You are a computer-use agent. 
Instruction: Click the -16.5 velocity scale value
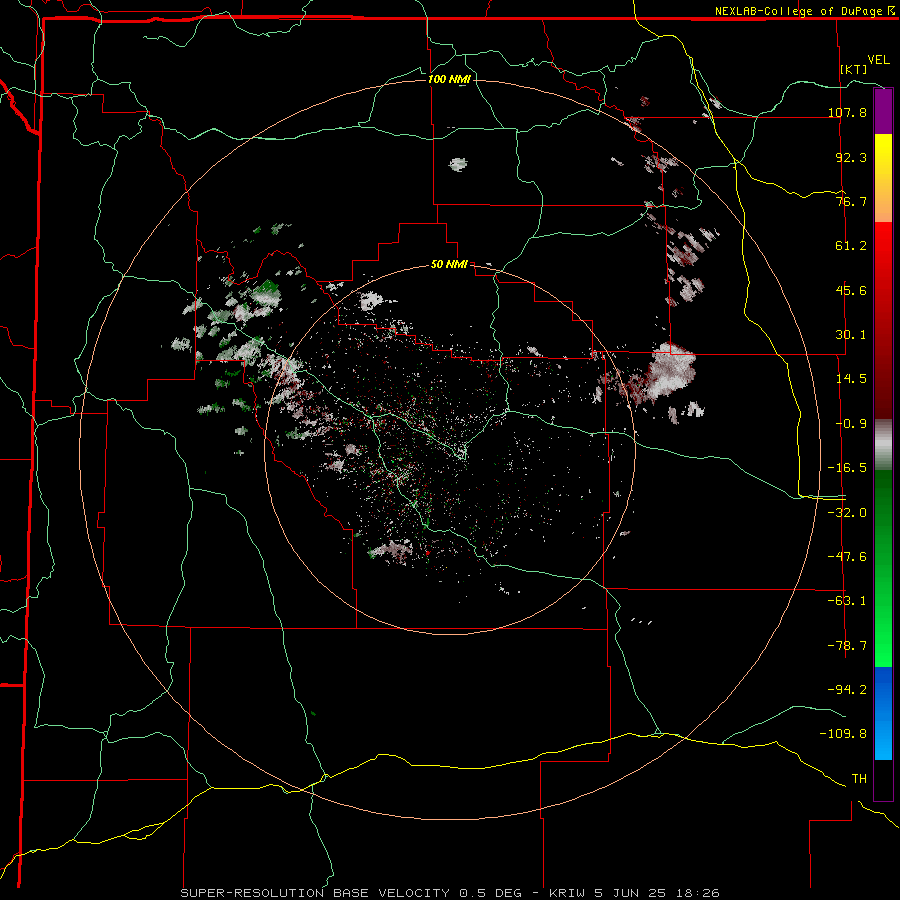coord(847,468)
